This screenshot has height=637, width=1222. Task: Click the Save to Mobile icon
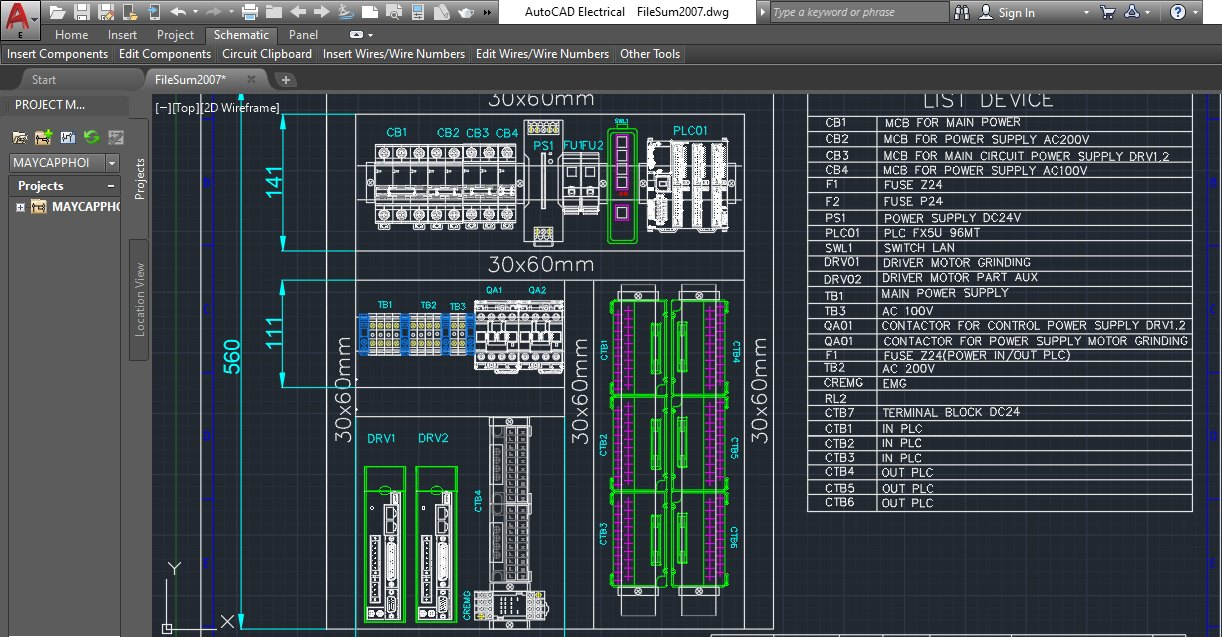coord(154,12)
